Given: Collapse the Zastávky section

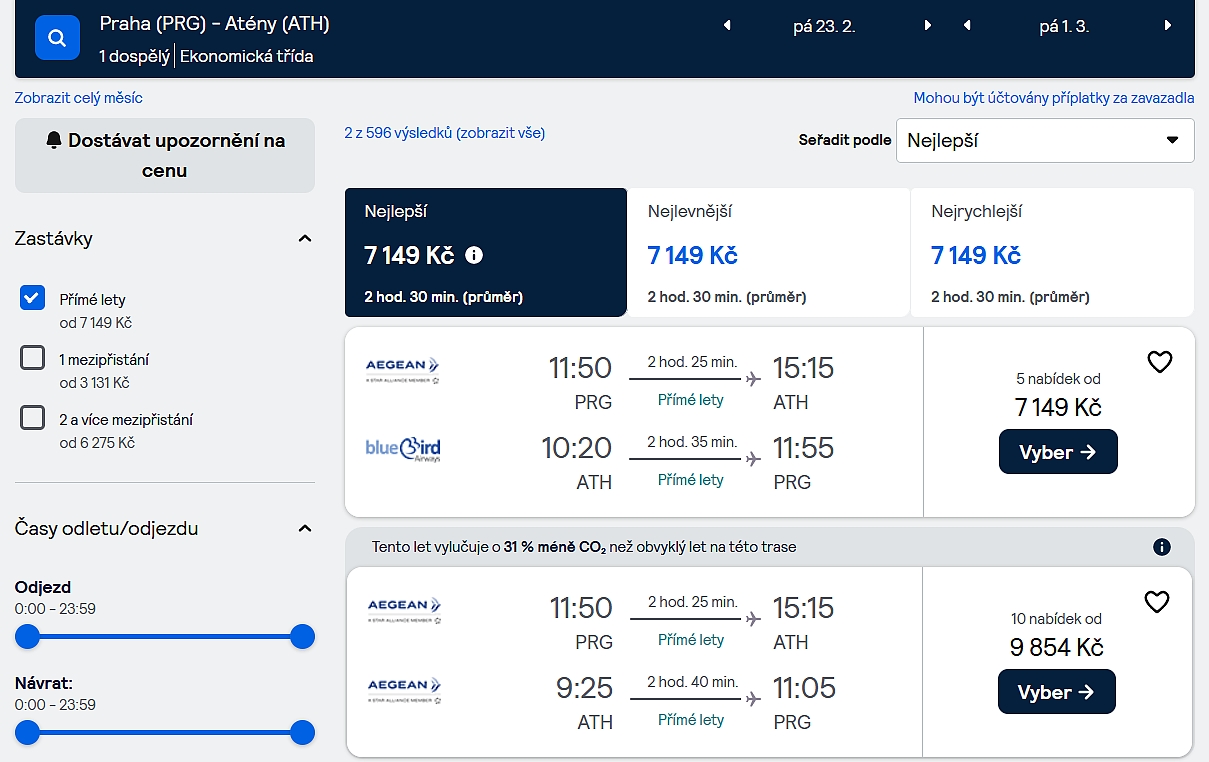Looking at the screenshot, I should (305, 239).
